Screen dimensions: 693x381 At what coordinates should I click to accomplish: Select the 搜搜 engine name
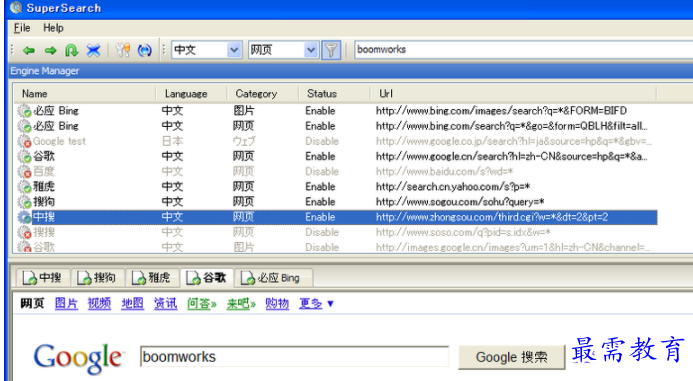point(44,232)
